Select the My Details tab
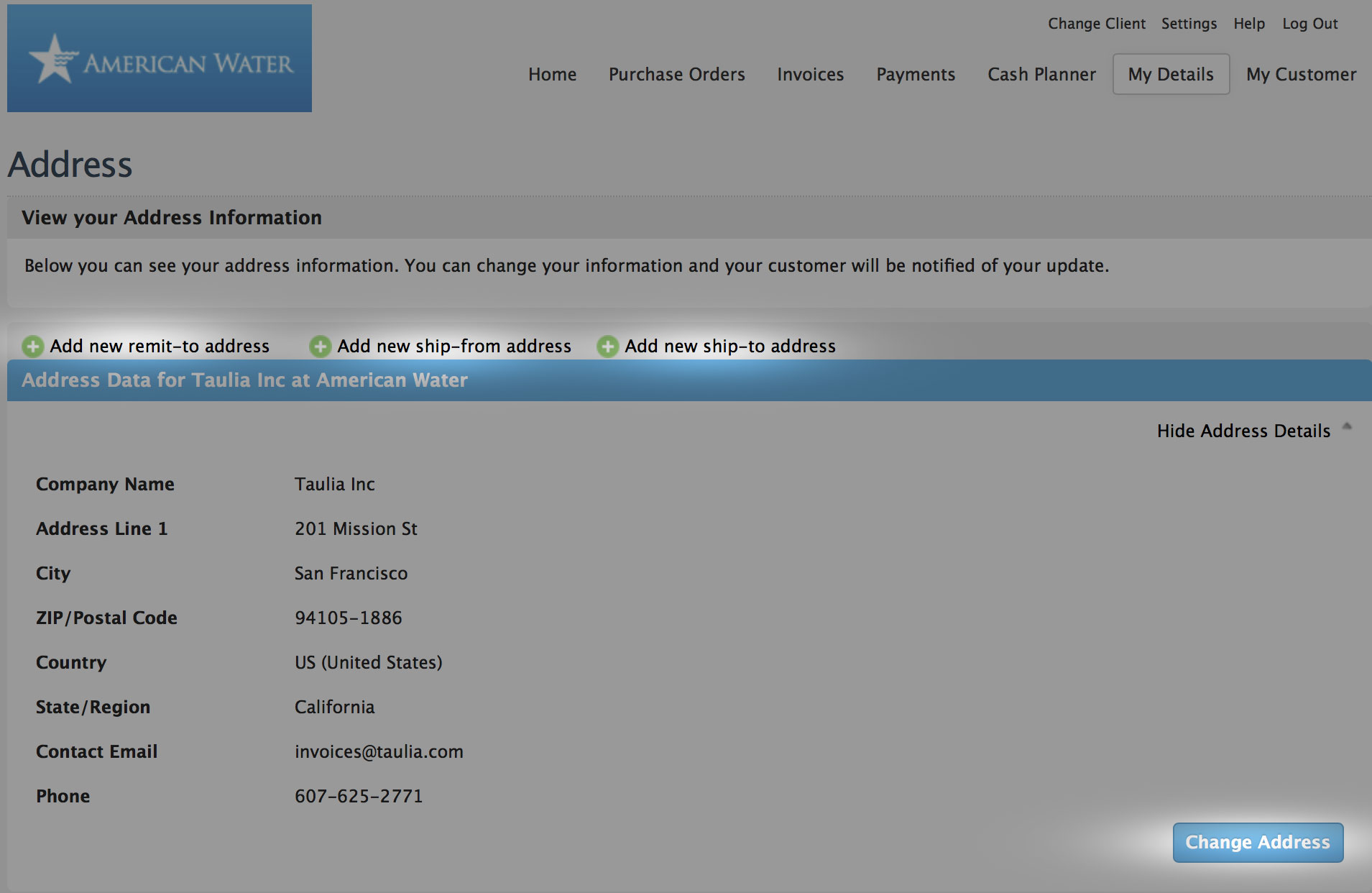Viewport: 1372px width, 893px height. pos(1171,74)
